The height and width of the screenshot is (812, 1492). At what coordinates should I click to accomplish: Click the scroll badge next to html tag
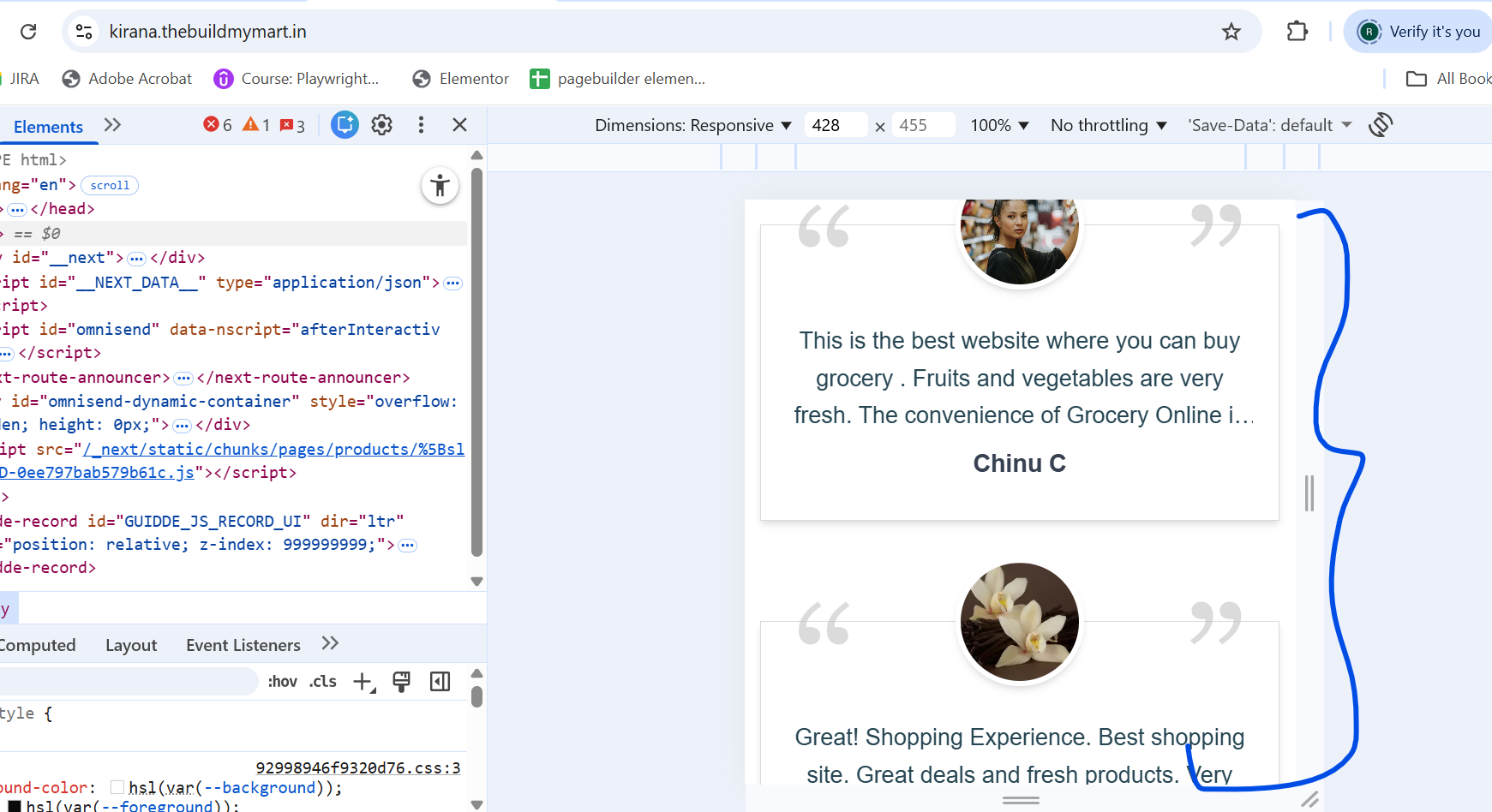click(x=110, y=185)
